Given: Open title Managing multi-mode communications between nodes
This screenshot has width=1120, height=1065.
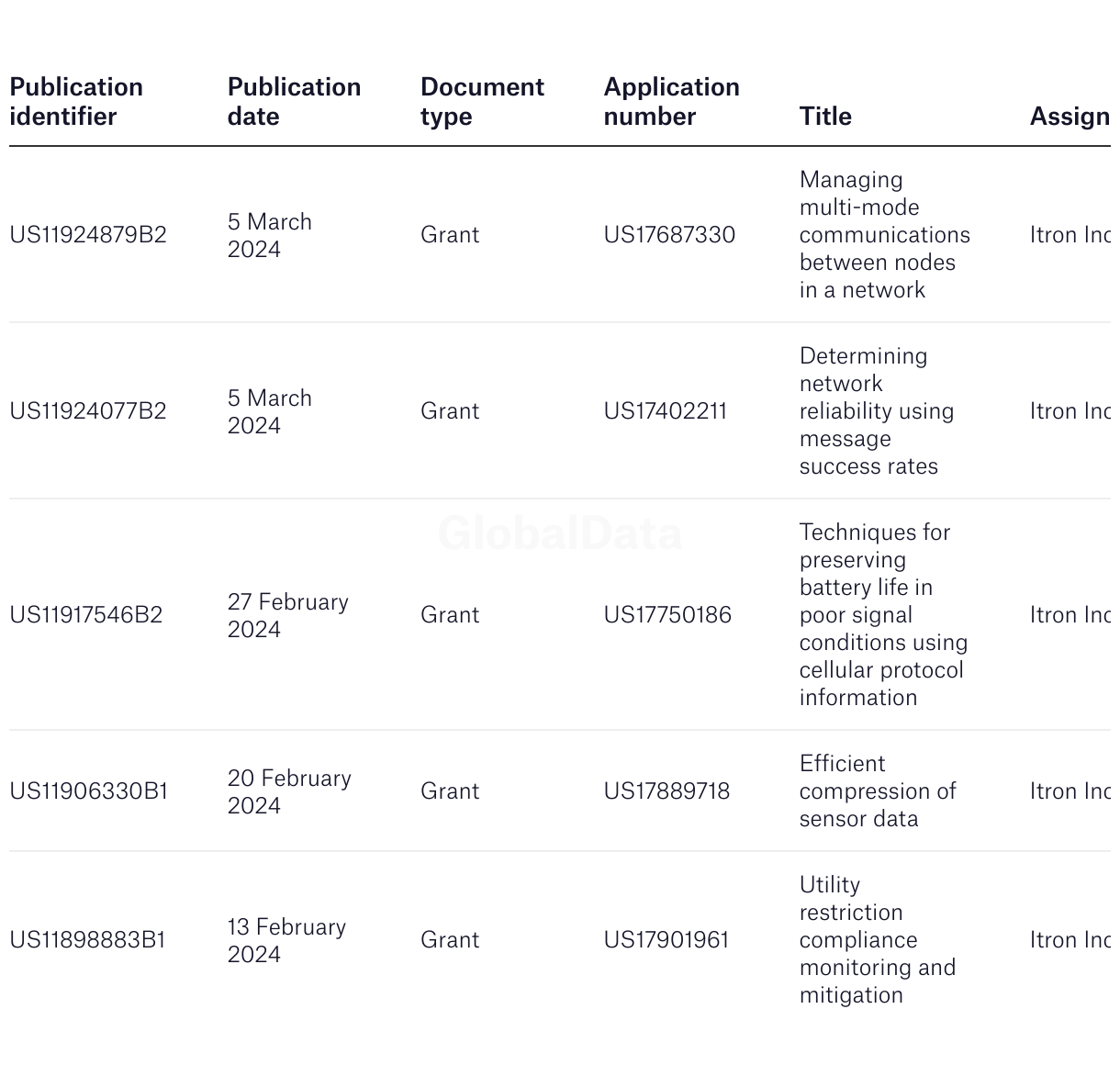Looking at the screenshot, I should pyautogui.click(x=885, y=235).
